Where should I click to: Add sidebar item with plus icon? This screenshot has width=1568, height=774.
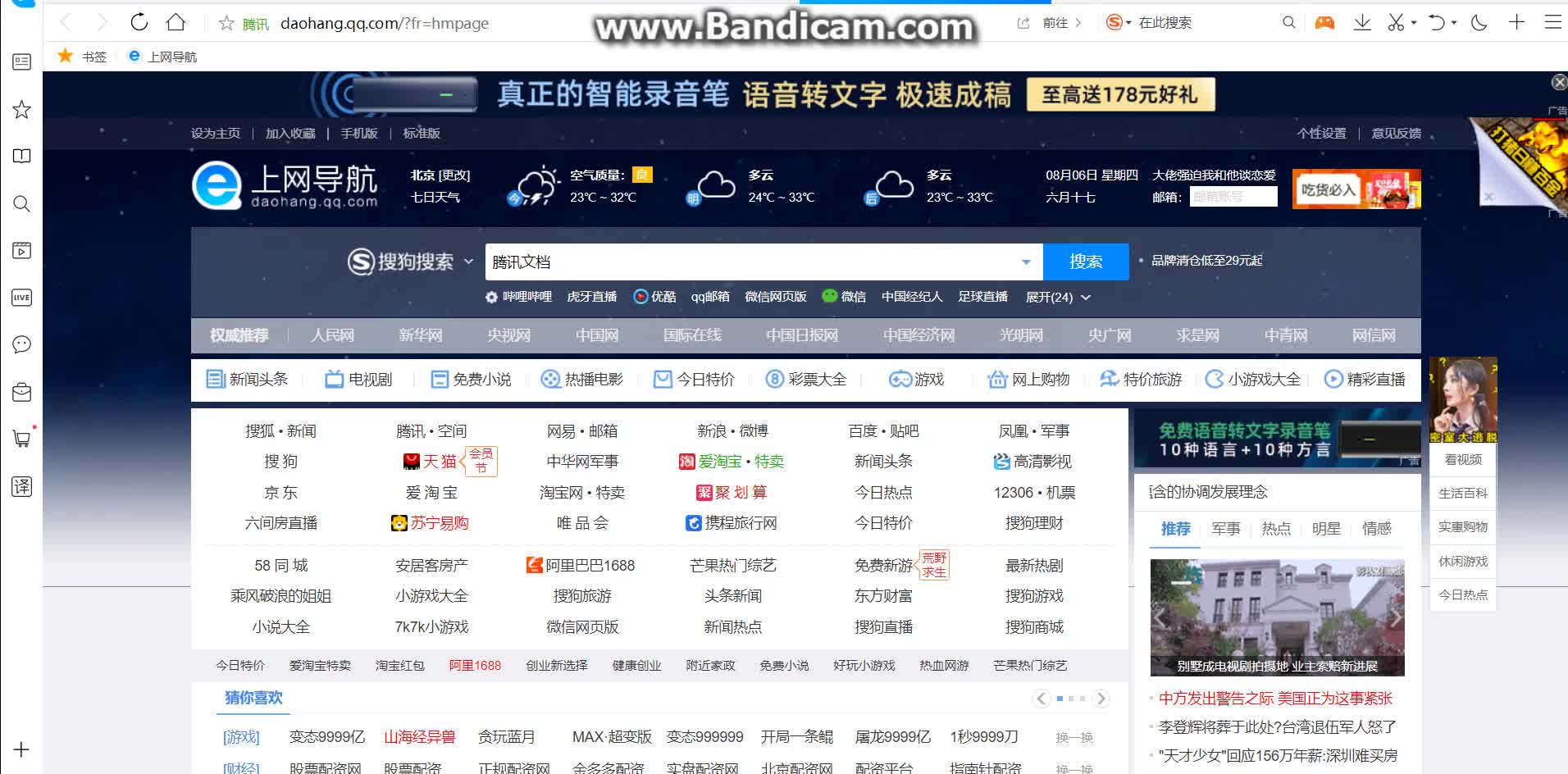click(x=21, y=749)
